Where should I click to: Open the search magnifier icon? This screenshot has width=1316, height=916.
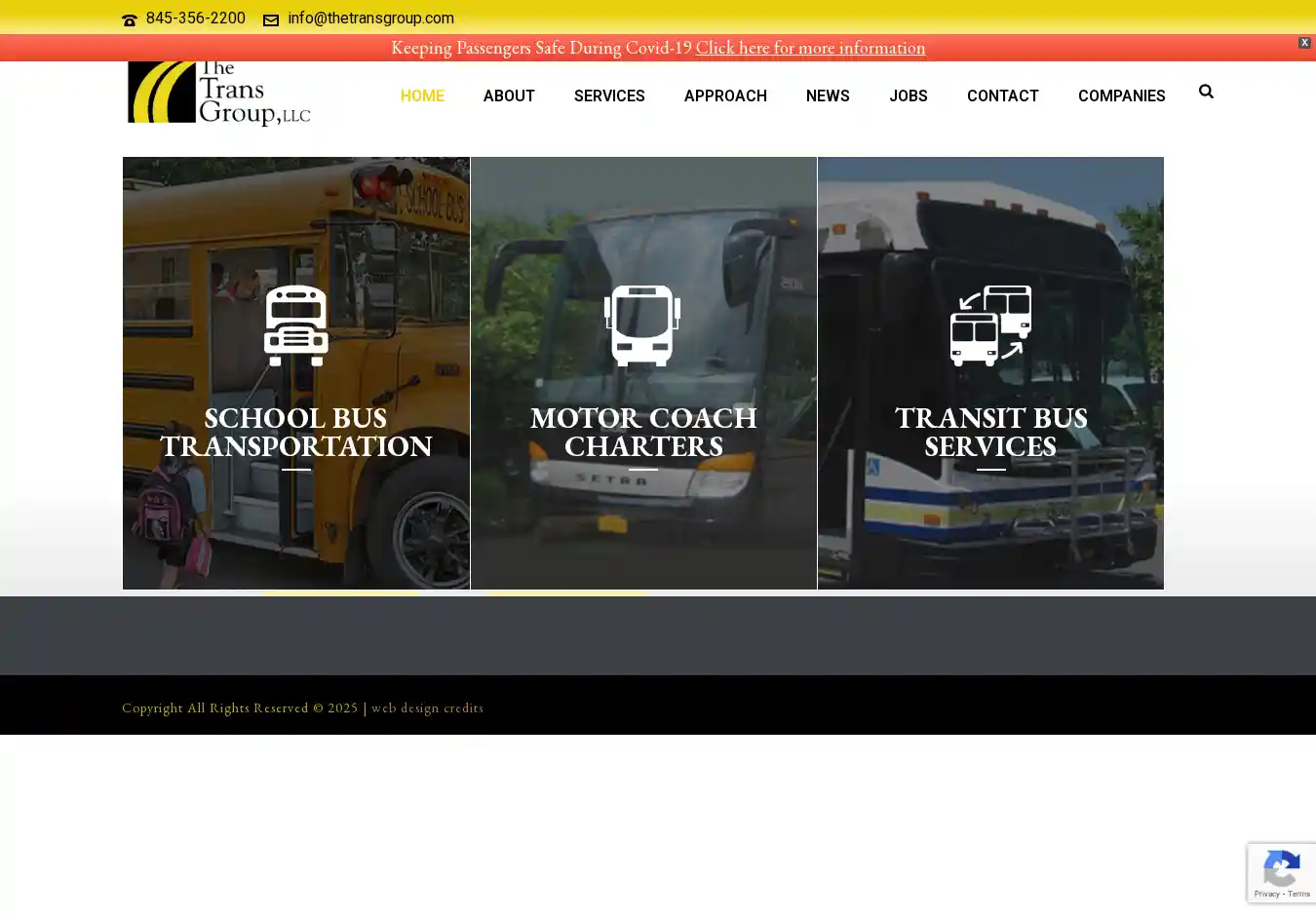click(1206, 92)
